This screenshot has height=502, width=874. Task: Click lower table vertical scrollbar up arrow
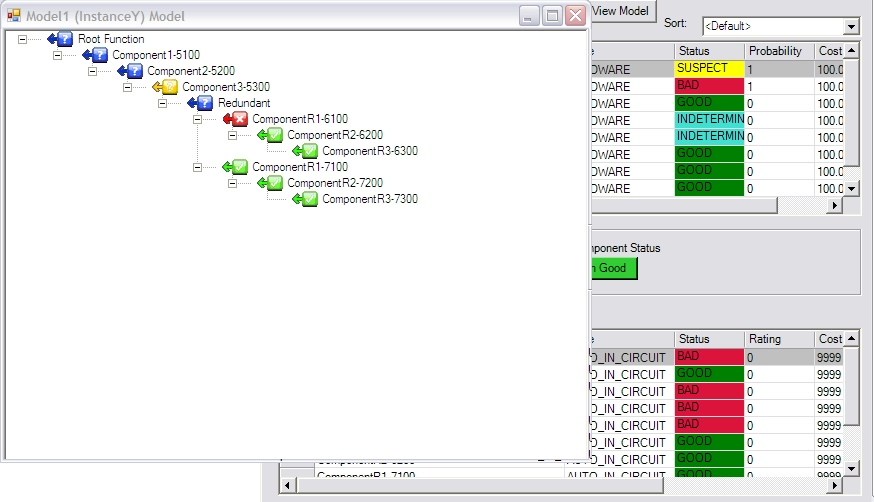(x=851, y=339)
